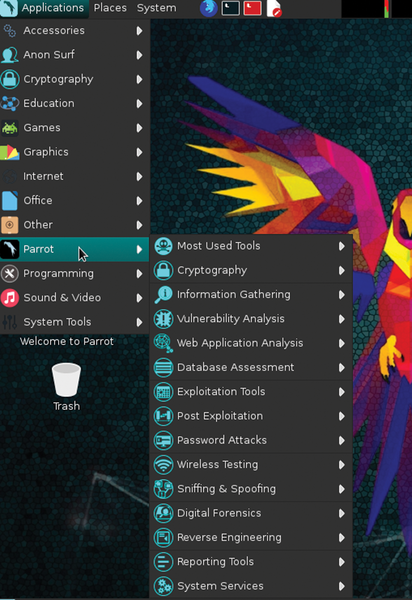The image size is (412, 600).
Task: Expand the Most Used Tools submenu arrow
Action: 342,246
